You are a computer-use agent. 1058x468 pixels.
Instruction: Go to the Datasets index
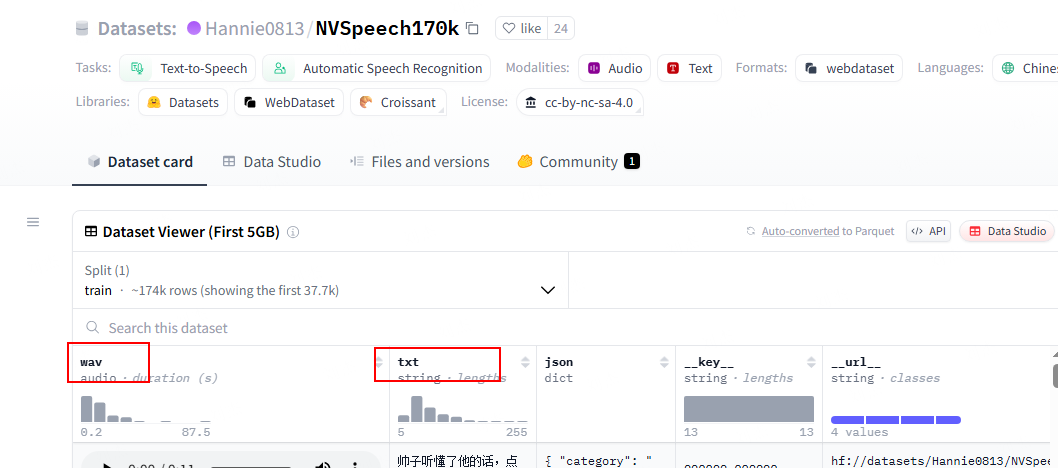coord(137,28)
